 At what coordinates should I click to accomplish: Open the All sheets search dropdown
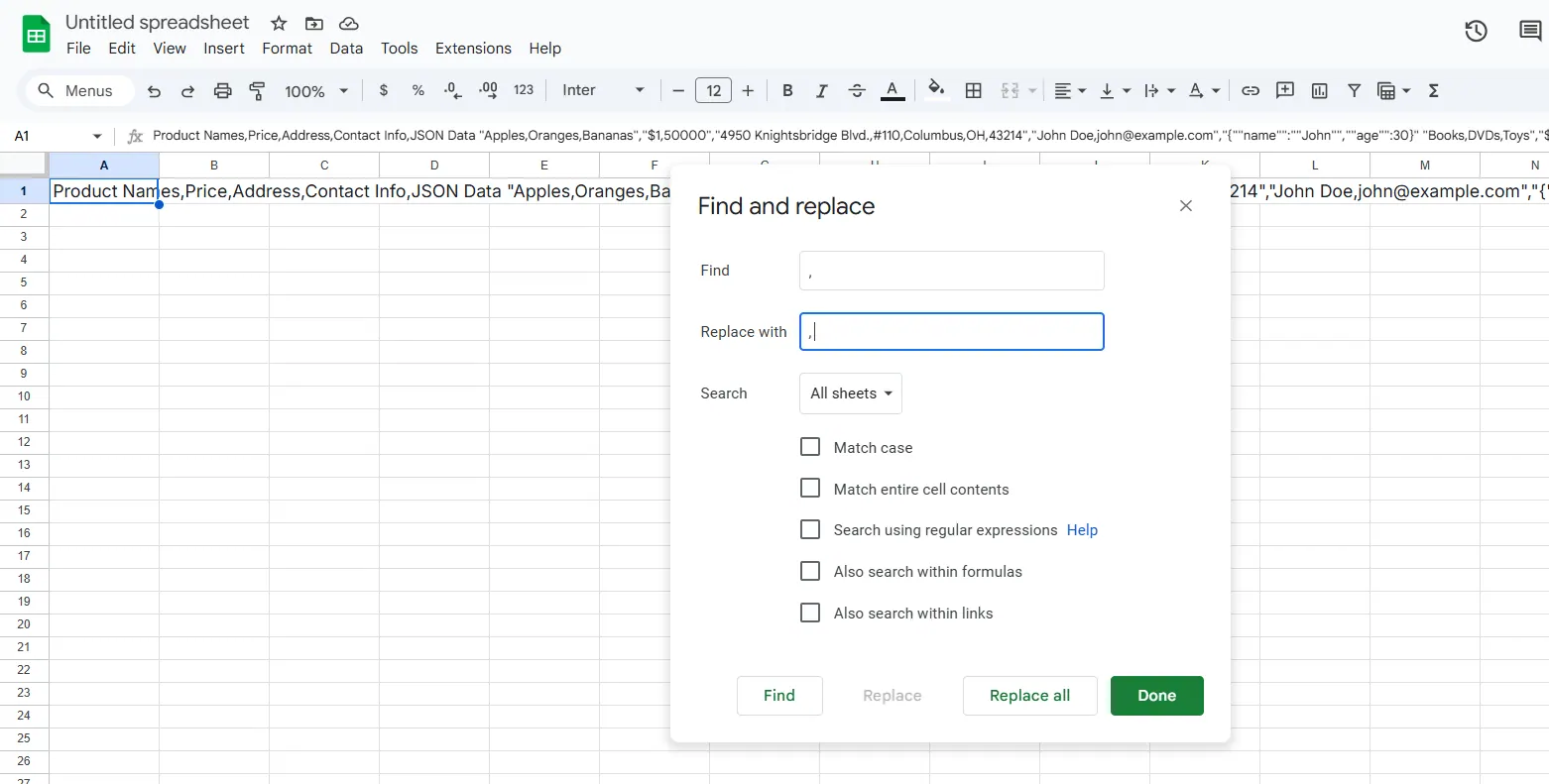click(850, 393)
